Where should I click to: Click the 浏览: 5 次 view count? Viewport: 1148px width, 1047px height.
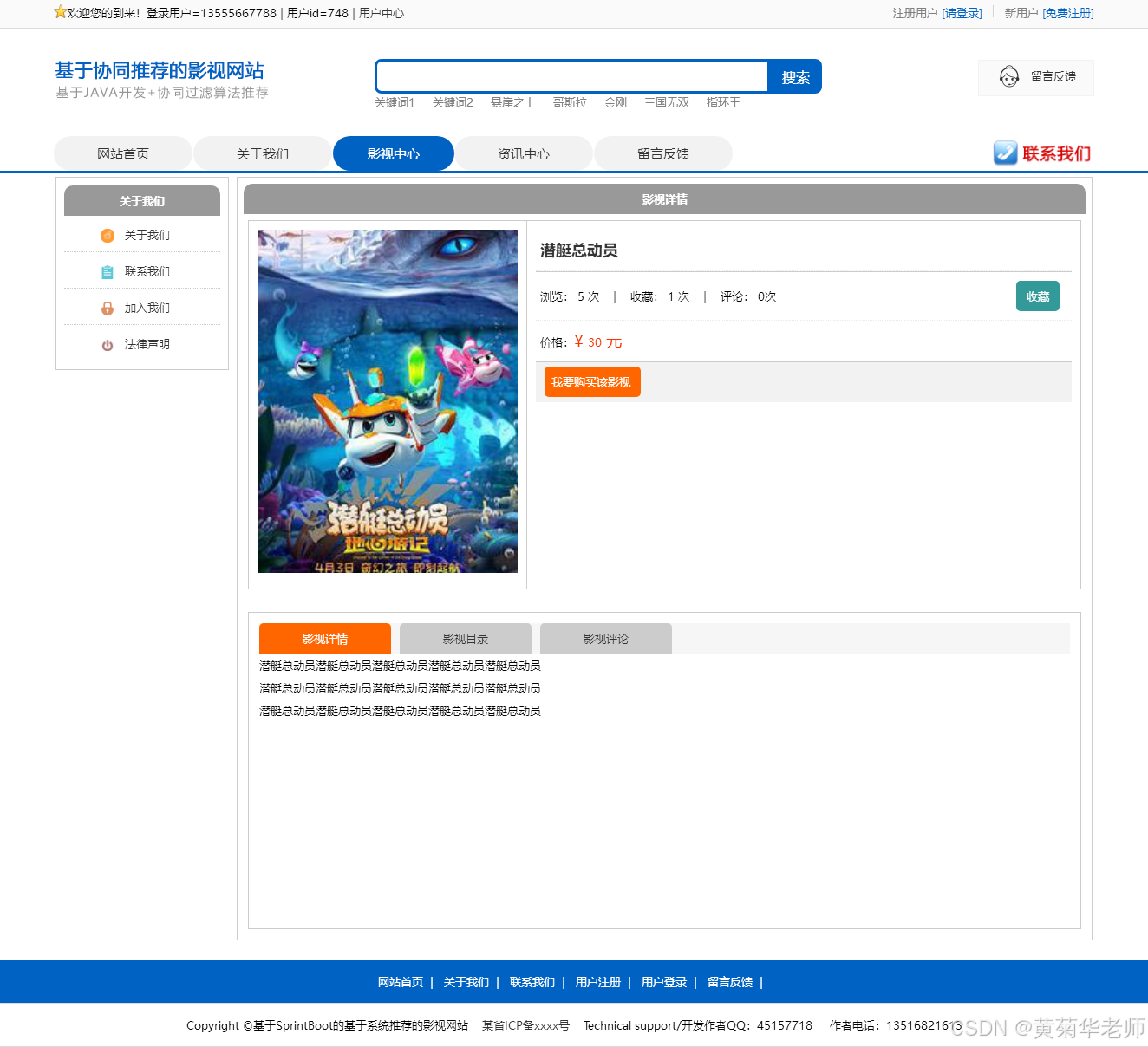point(570,296)
